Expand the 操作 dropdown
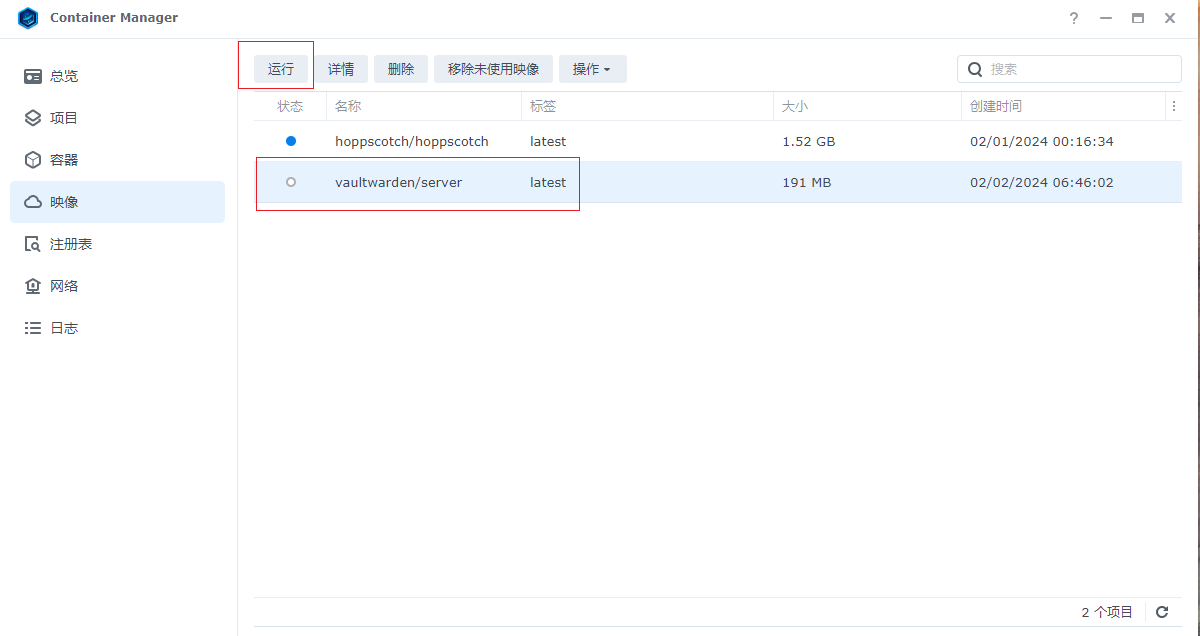Image resolution: width=1200 pixels, height=636 pixels. pos(592,69)
